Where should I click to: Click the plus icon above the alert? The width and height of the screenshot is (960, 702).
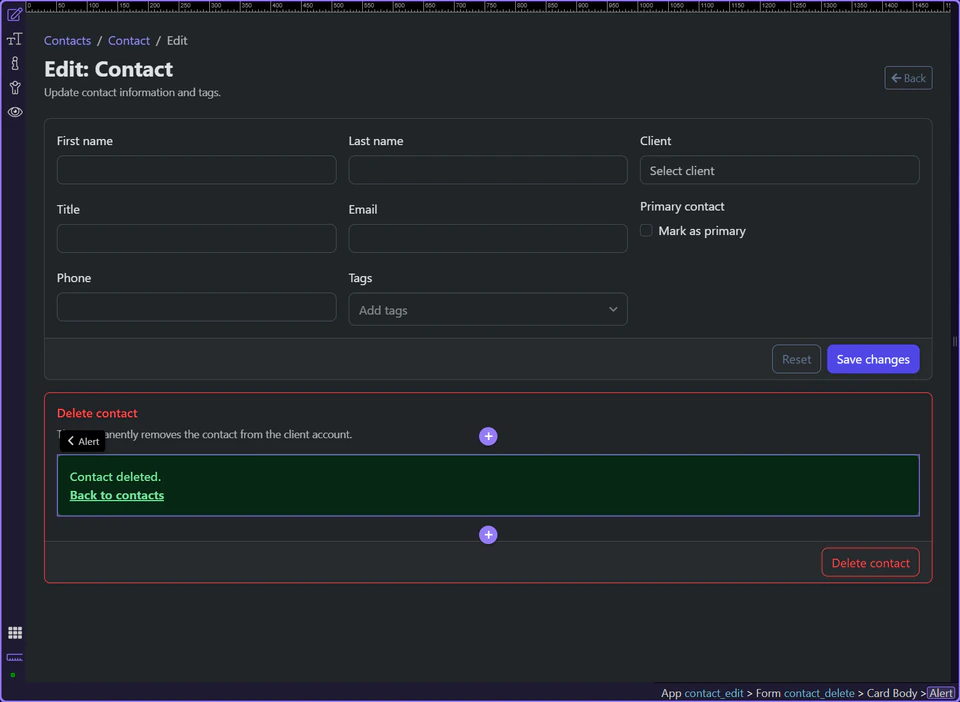[488, 436]
